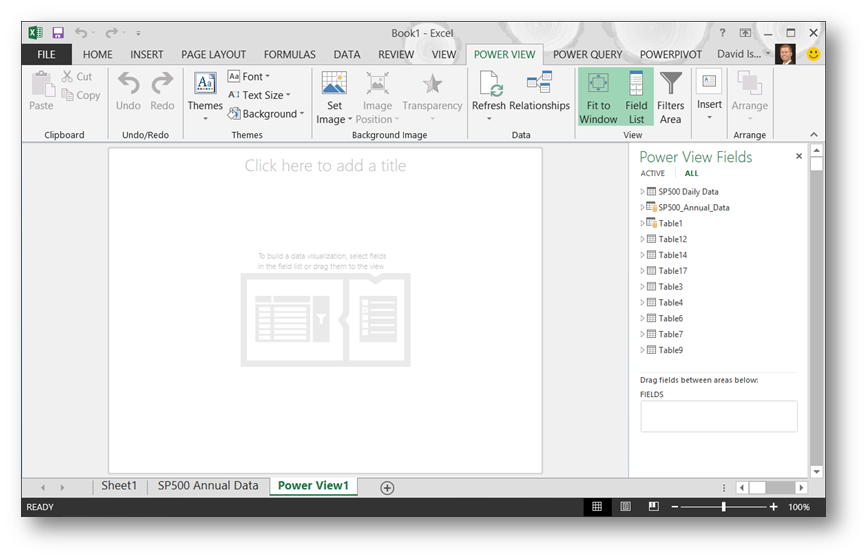Show ALL fields in Power View Fields
The height and width of the screenshot is (559, 868).
[x=691, y=173]
